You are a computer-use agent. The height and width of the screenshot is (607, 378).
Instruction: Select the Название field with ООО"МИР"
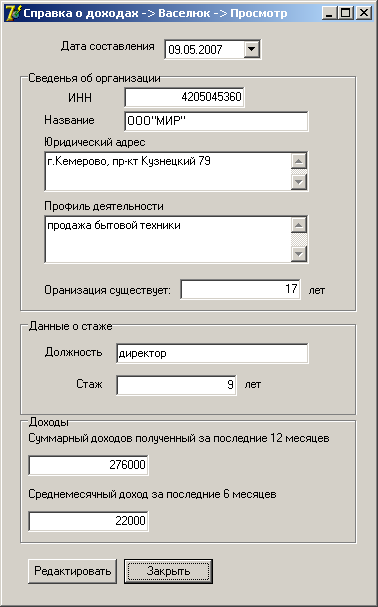[x=216, y=121]
